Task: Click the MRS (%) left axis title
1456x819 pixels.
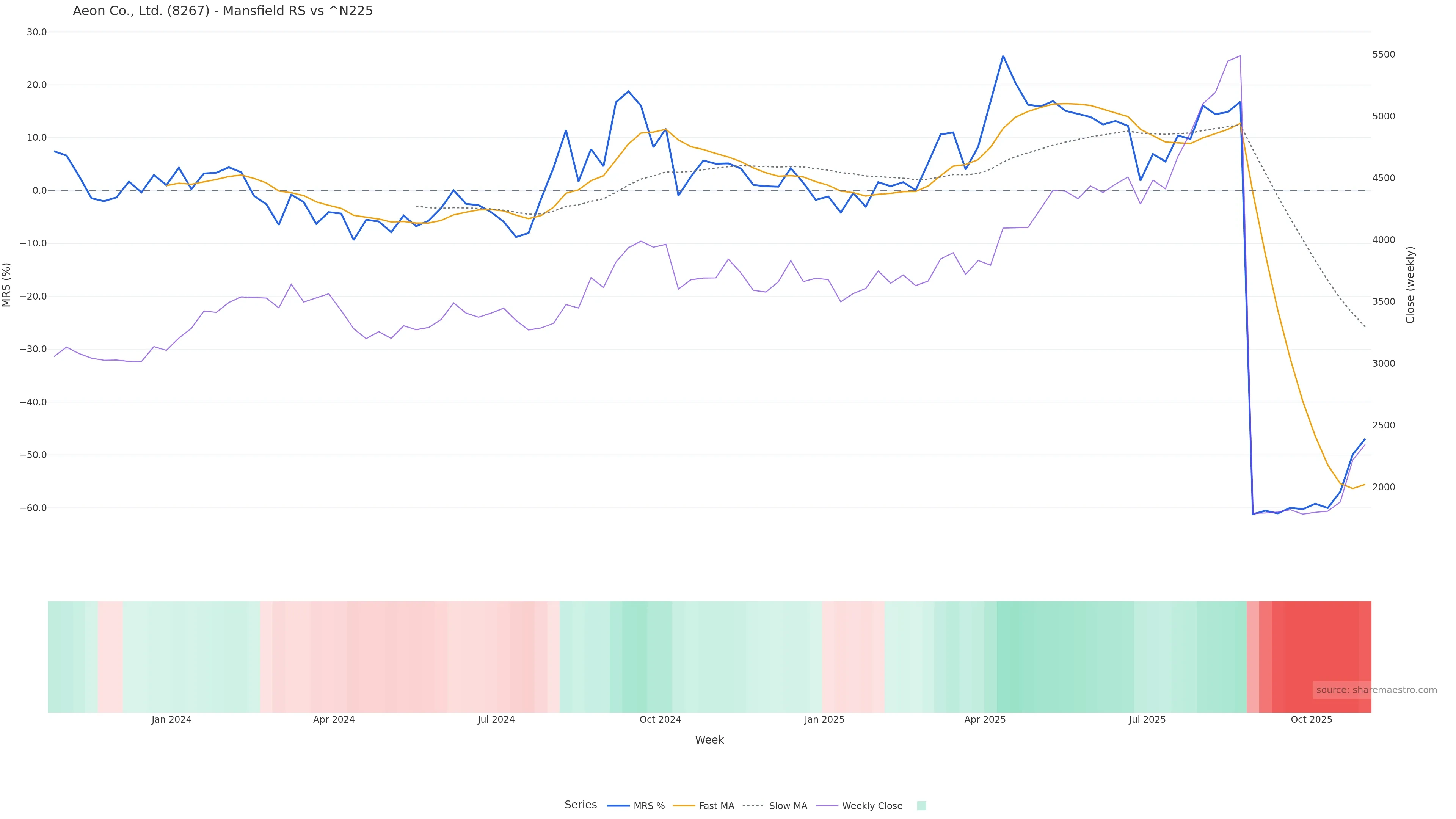Action: pyautogui.click(x=7, y=285)
